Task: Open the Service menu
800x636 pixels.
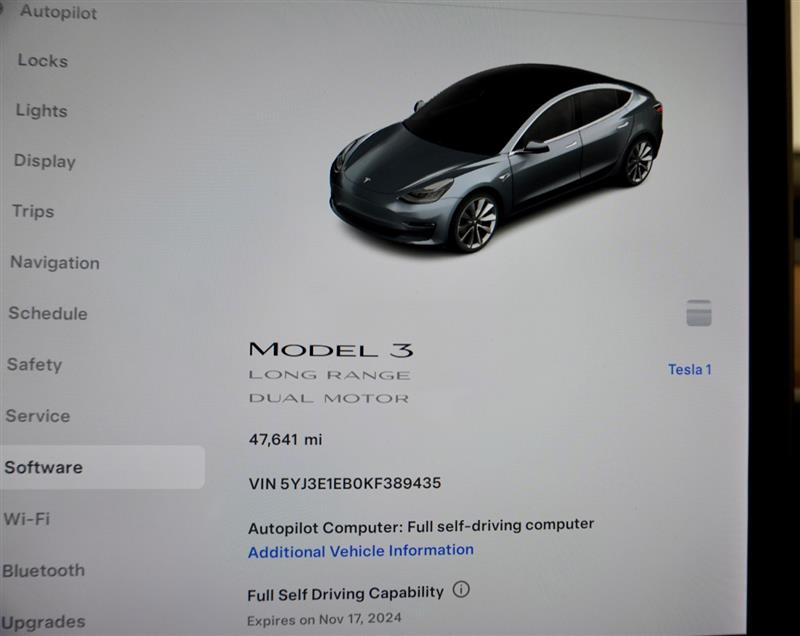Action: coord(38,416)
